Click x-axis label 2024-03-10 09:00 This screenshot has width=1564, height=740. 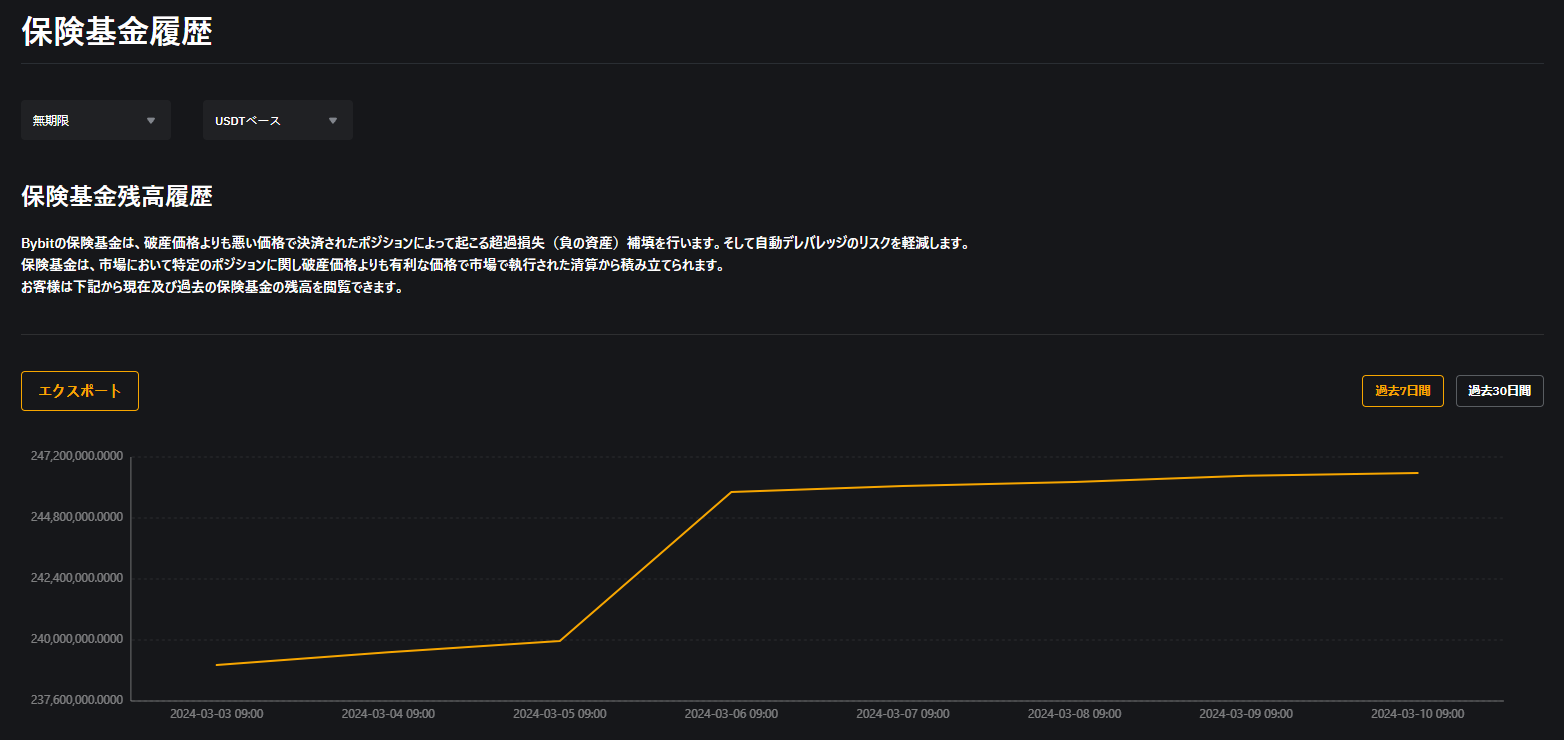[1417, 714]
